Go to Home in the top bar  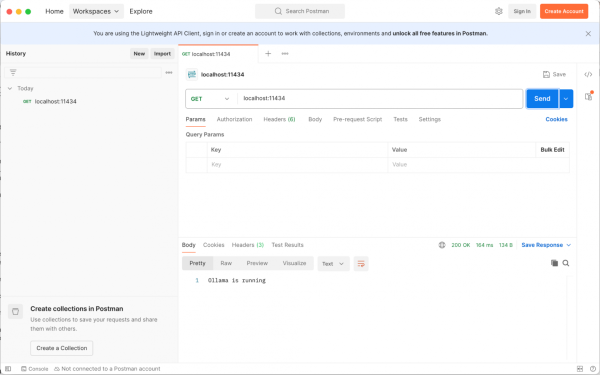pyautogui.click(x=54, y=11)
